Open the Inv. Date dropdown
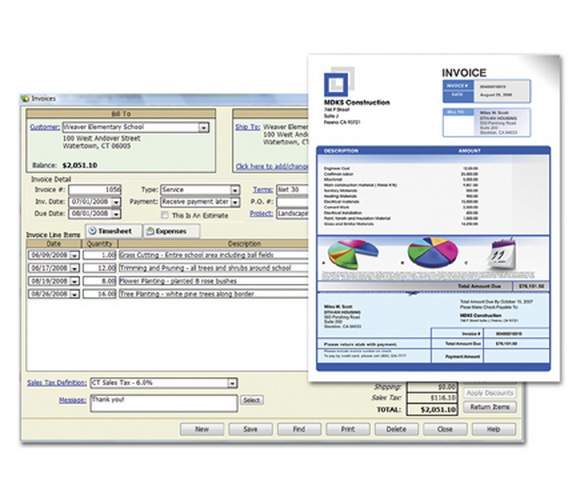This screenshot has width=576, height=480. tap(116, 202)
